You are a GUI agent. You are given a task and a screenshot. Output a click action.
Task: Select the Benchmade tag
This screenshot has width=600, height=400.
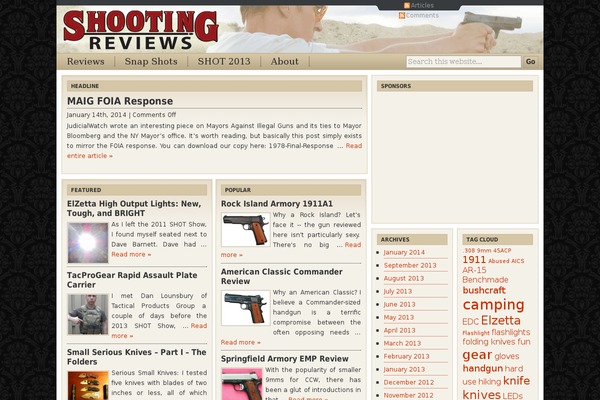click(x=485, y=280)
